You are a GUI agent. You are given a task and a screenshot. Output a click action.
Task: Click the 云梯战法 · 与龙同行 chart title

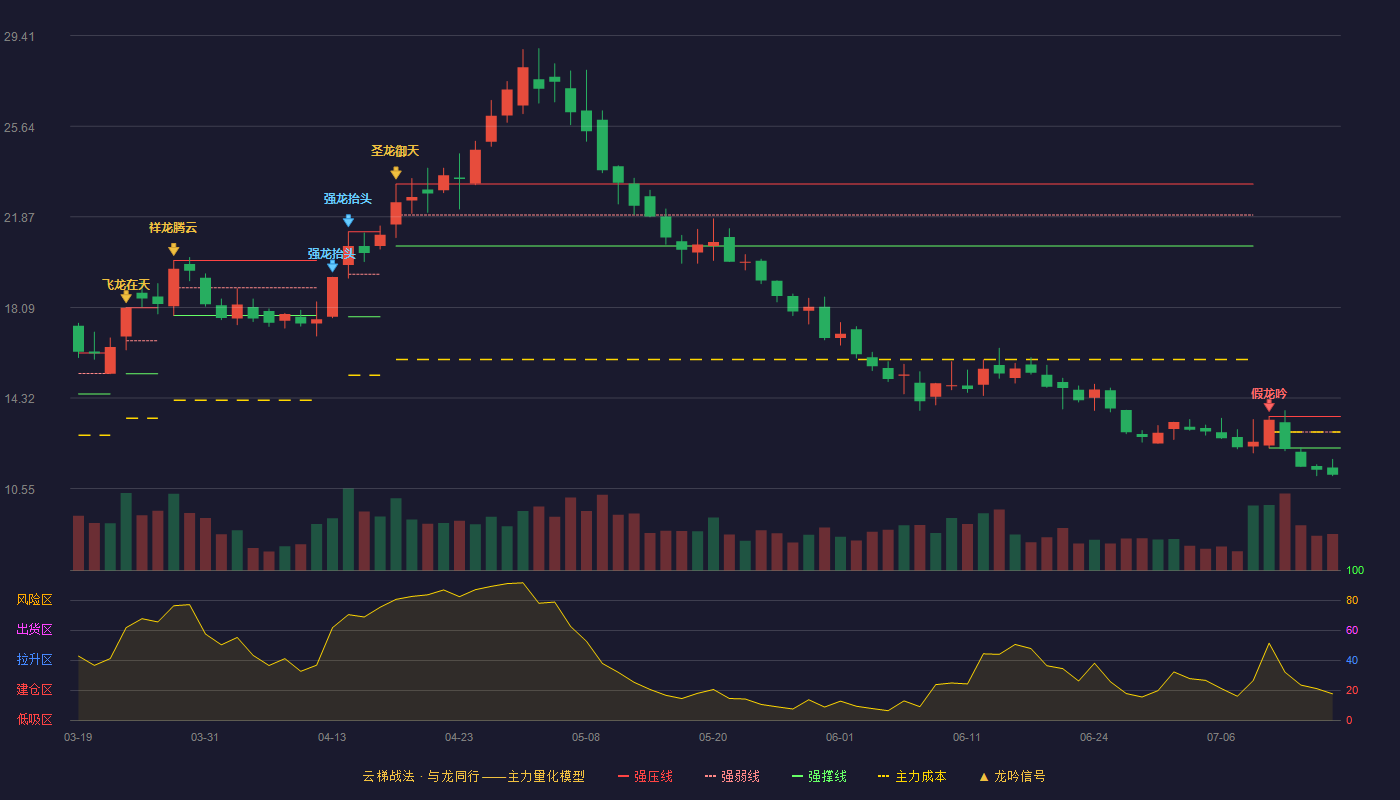(474, 776)
